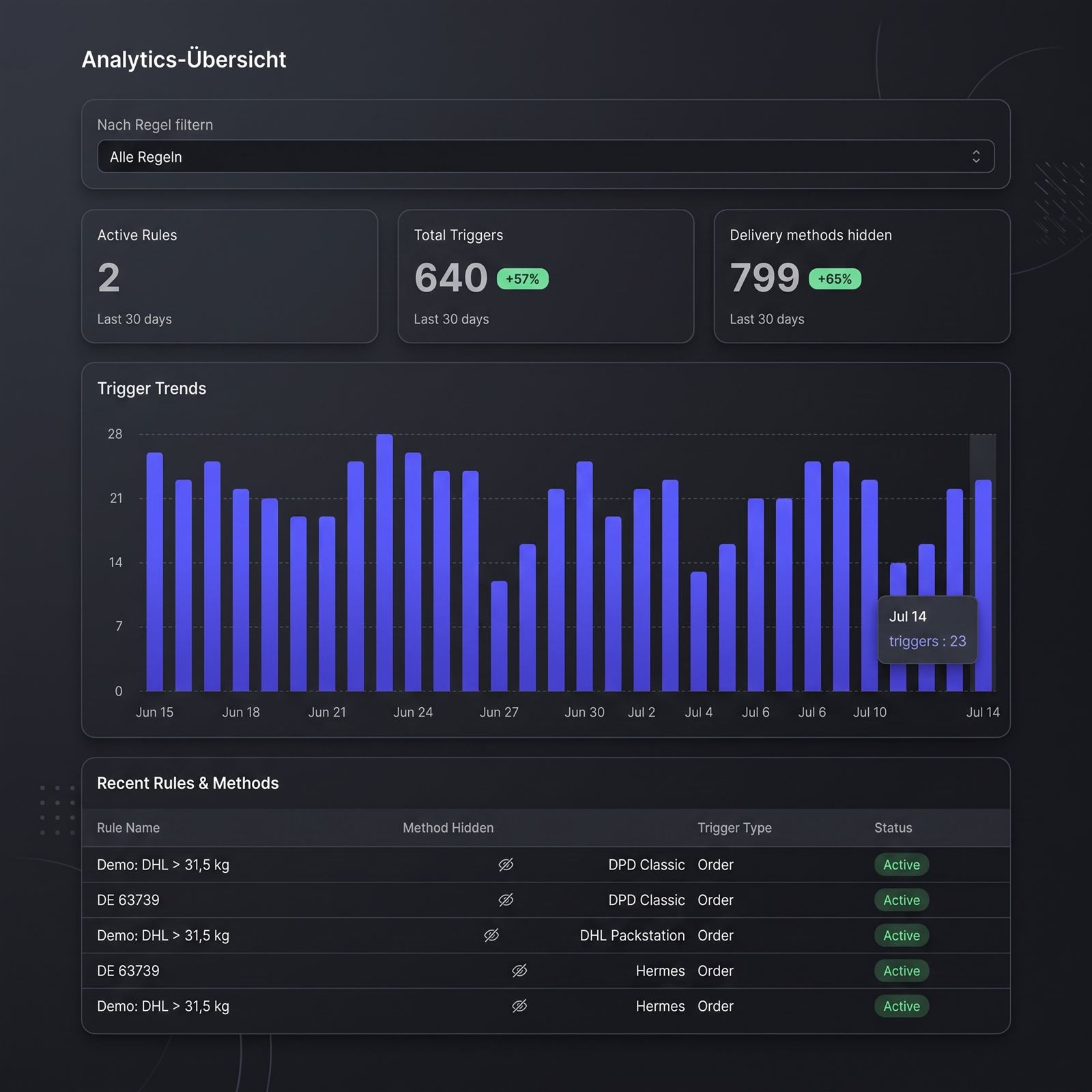
Task: Click the Method Hidden column header
Action: (x=448, y=828)
